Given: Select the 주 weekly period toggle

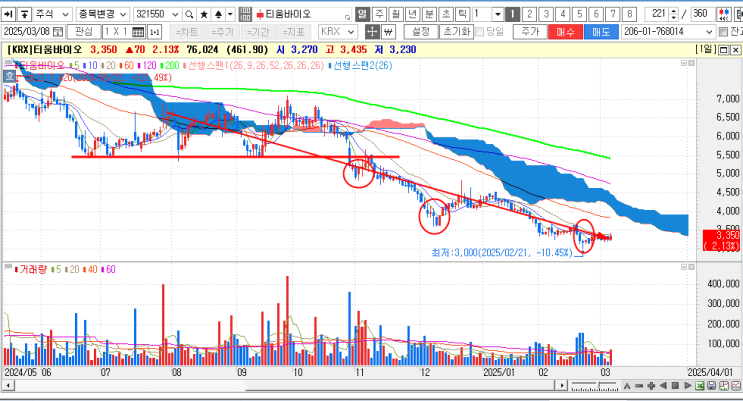Looking at the screenshot, I should tap(379, 14).
